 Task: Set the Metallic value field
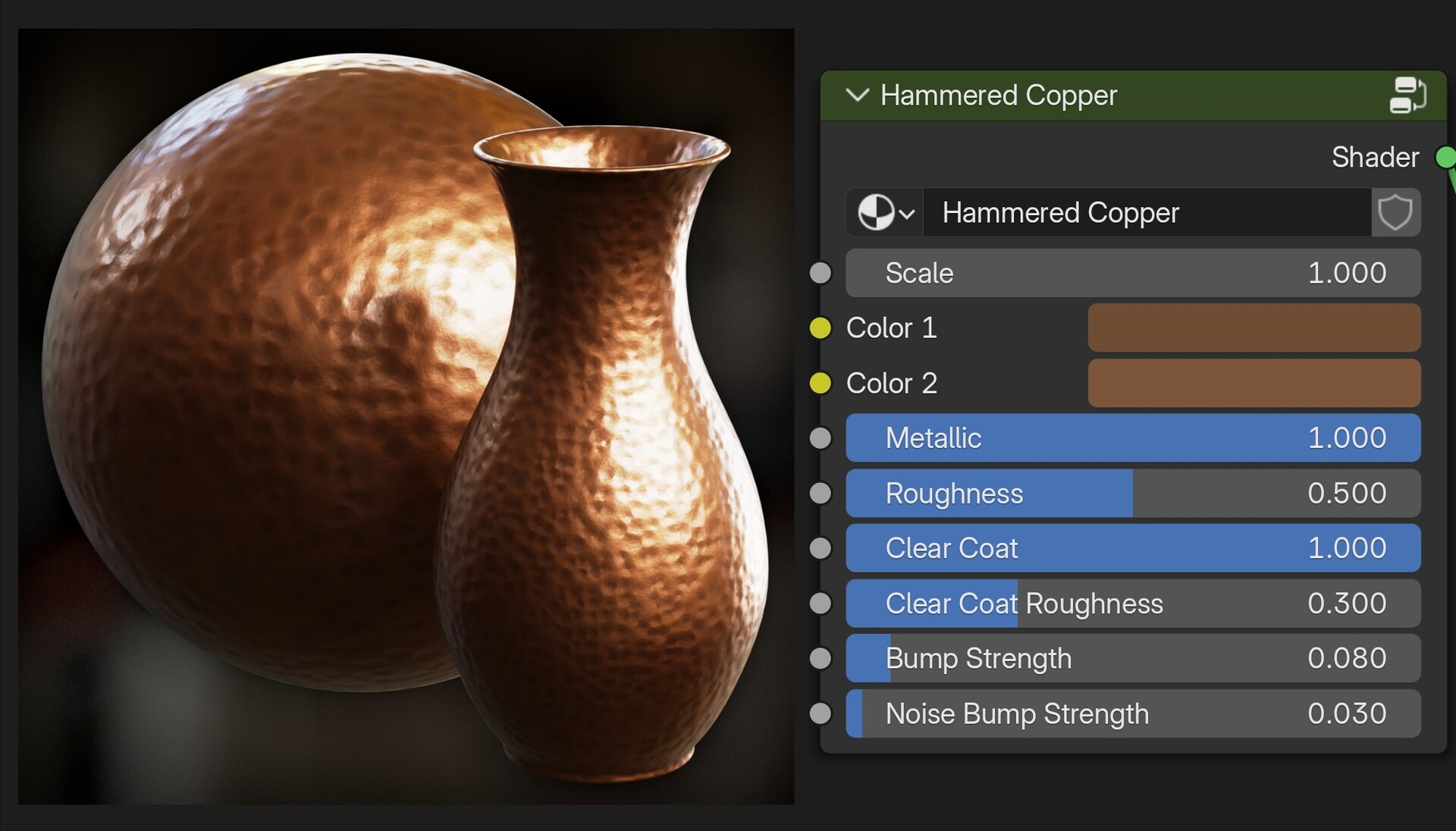[1133, 437]
